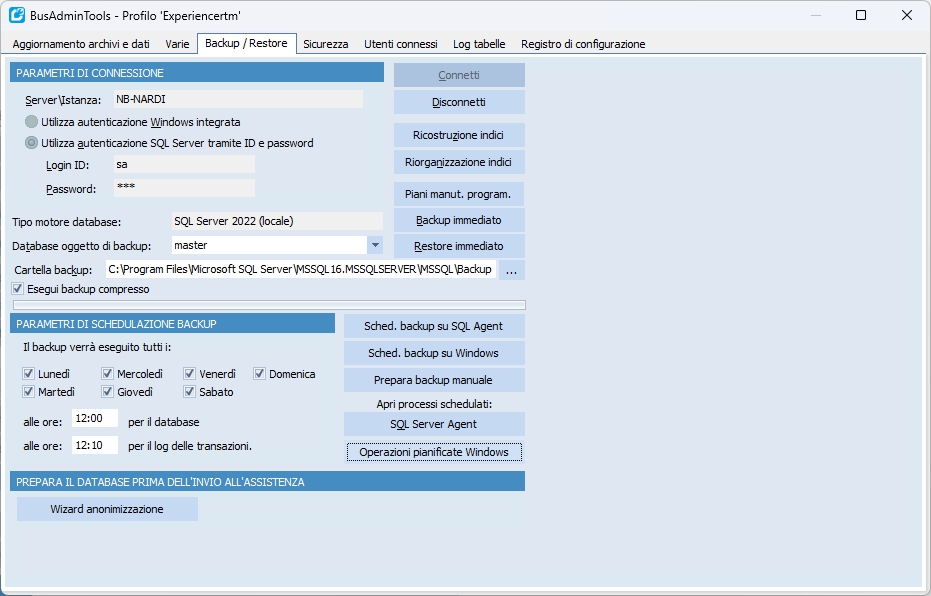Viewport: 931px width, 596px height.
Task: Click the Disconnetti button
Action: 459,102
